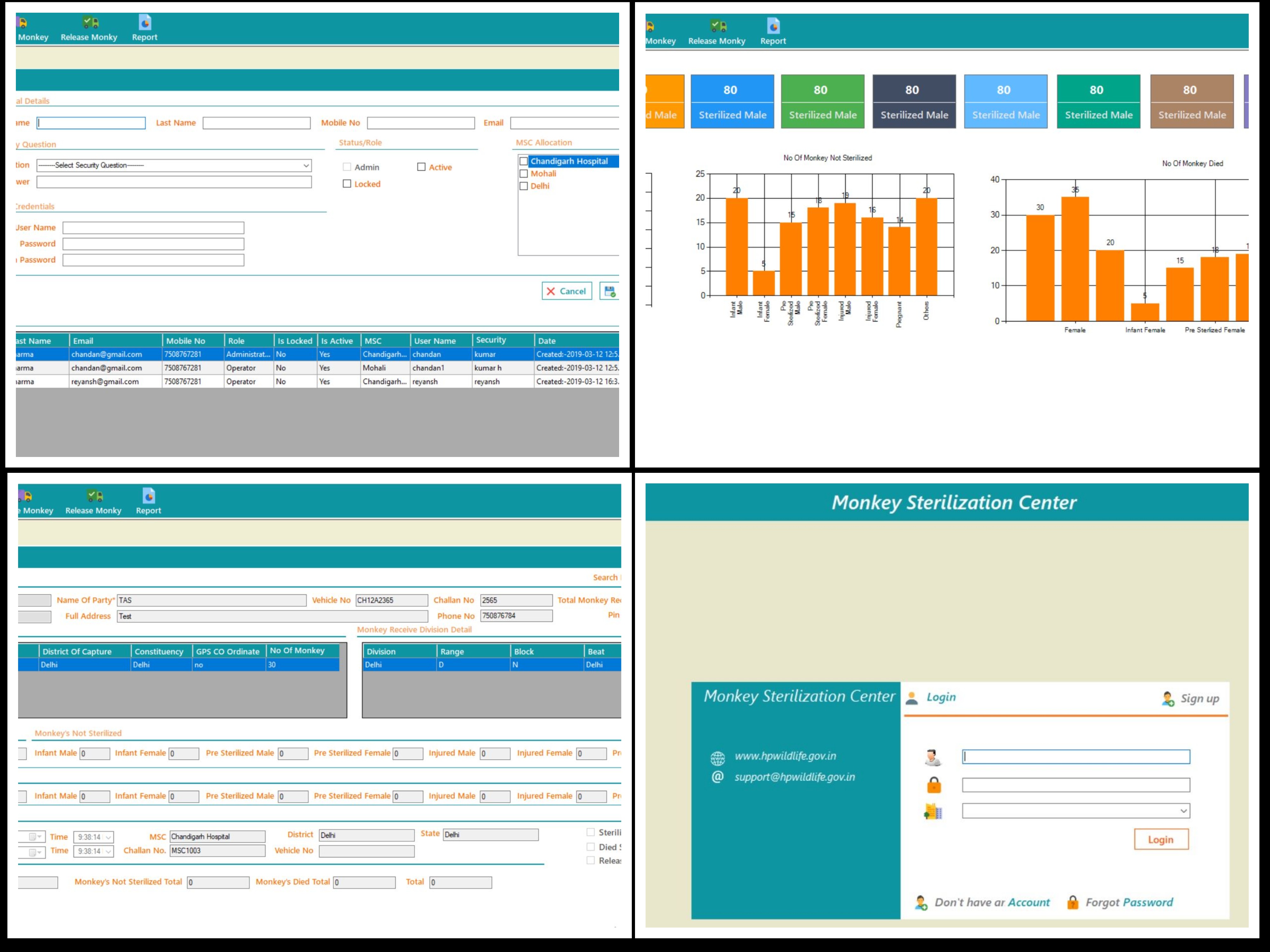This screenshot has height=952, width=1270.
Task: Click the red X icon on Cancel
Action: tap(551, 292)
